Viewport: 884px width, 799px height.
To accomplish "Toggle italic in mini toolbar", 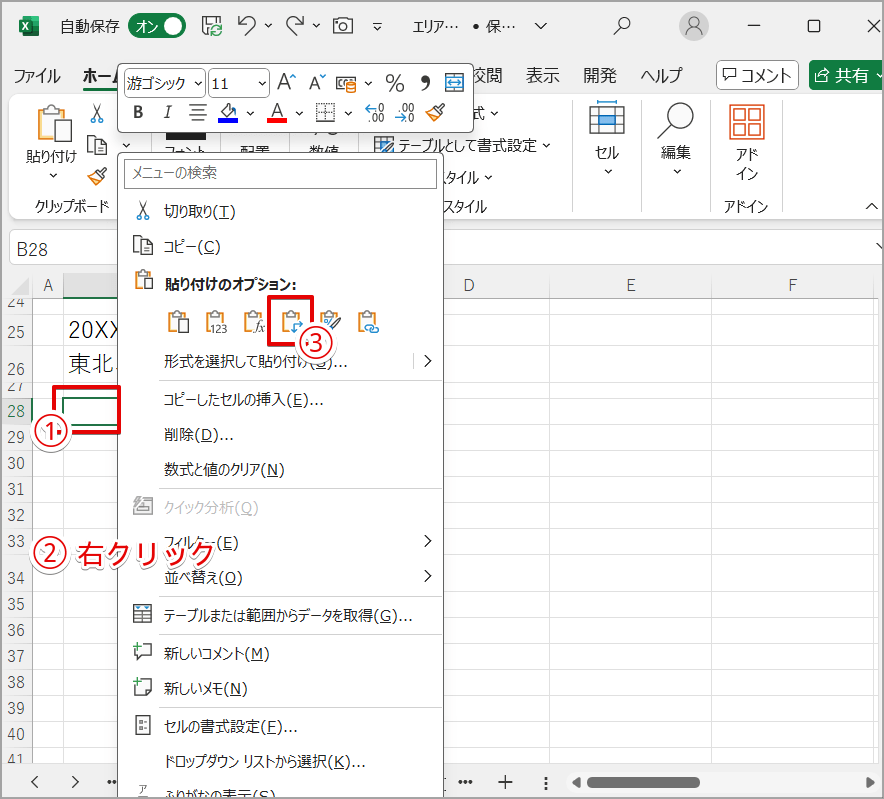I will (x=167, y=112).
